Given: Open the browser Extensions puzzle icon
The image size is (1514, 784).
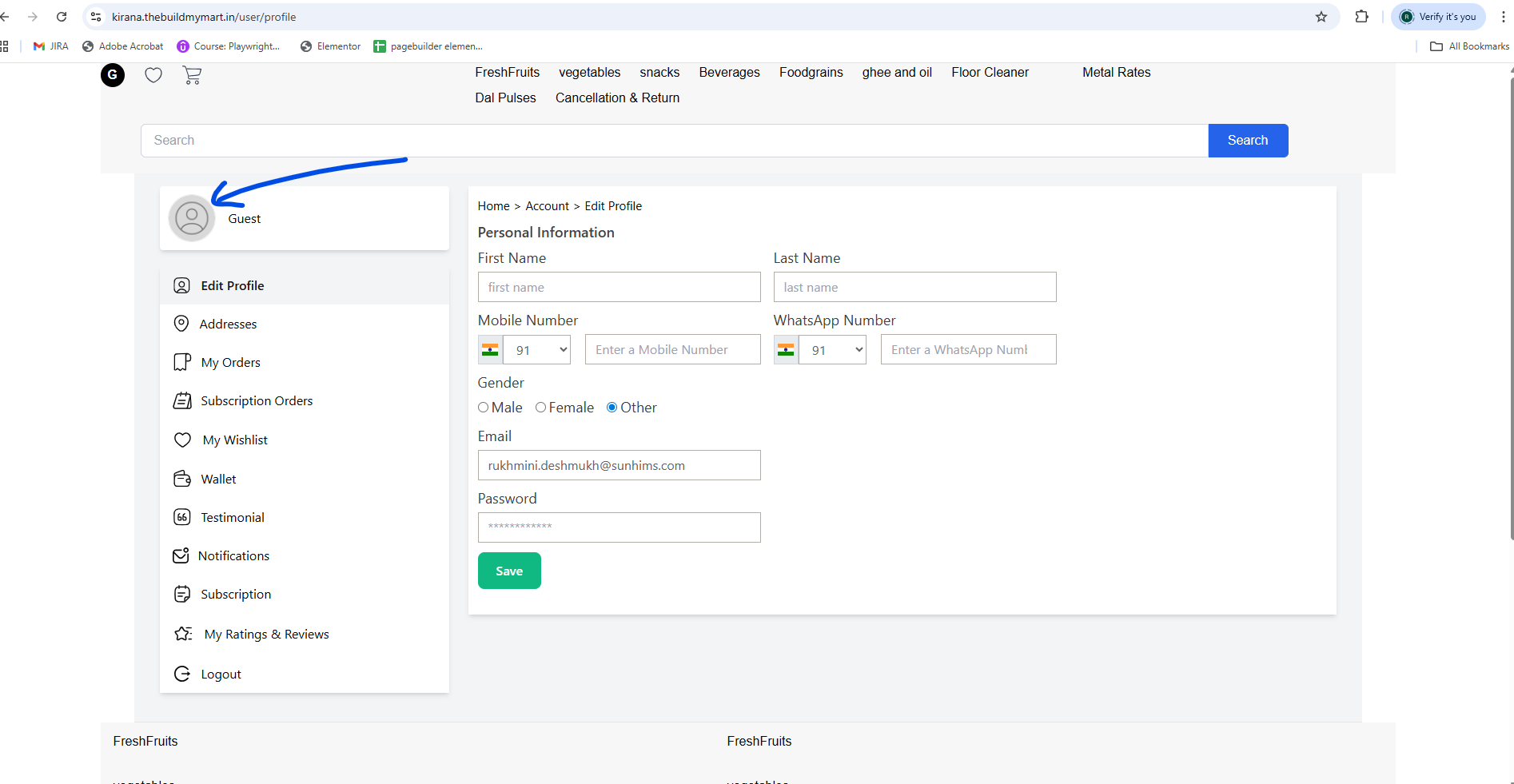Looking at the screenshot, I should coord(1362,17).
